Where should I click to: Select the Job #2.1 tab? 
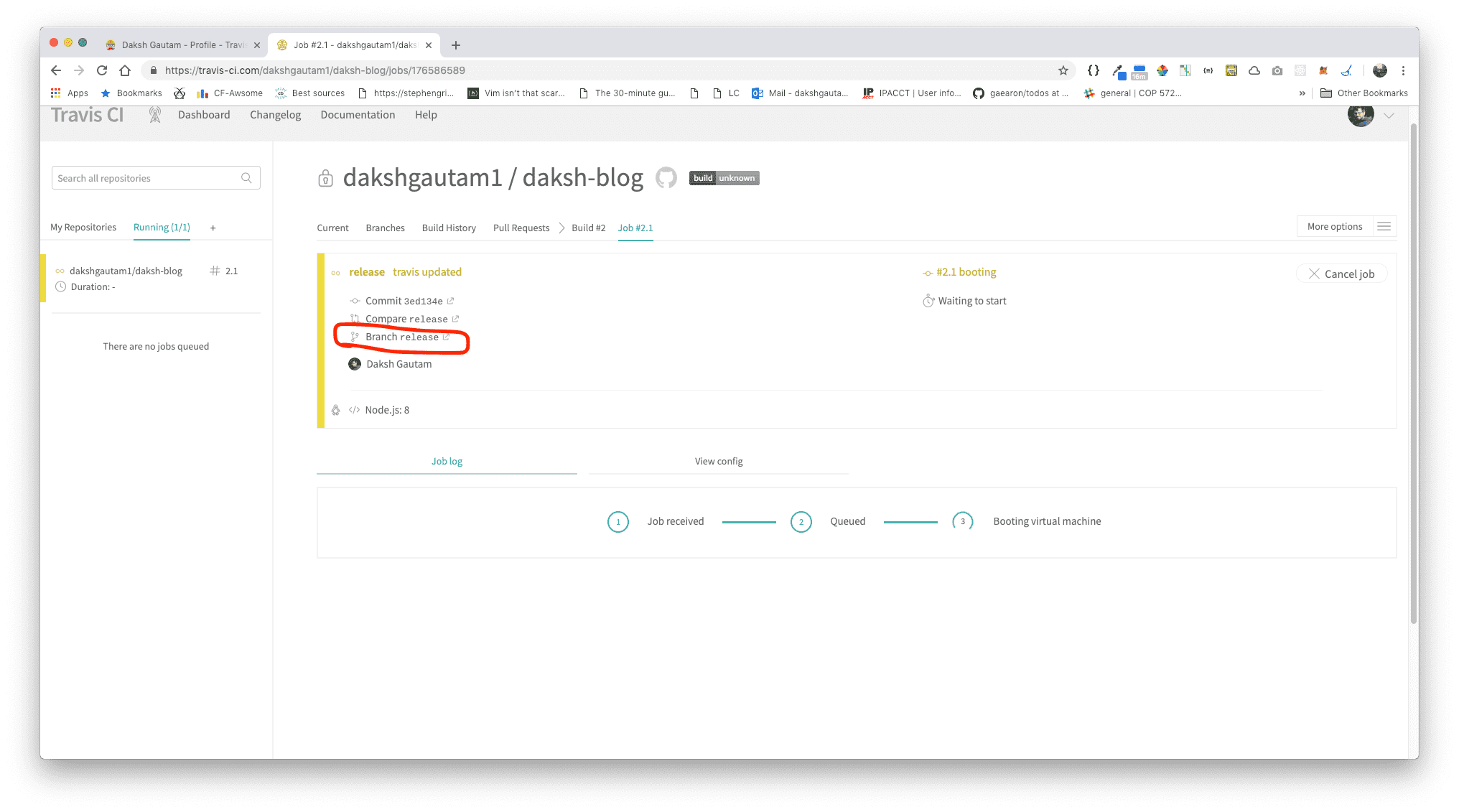point(635,228)
